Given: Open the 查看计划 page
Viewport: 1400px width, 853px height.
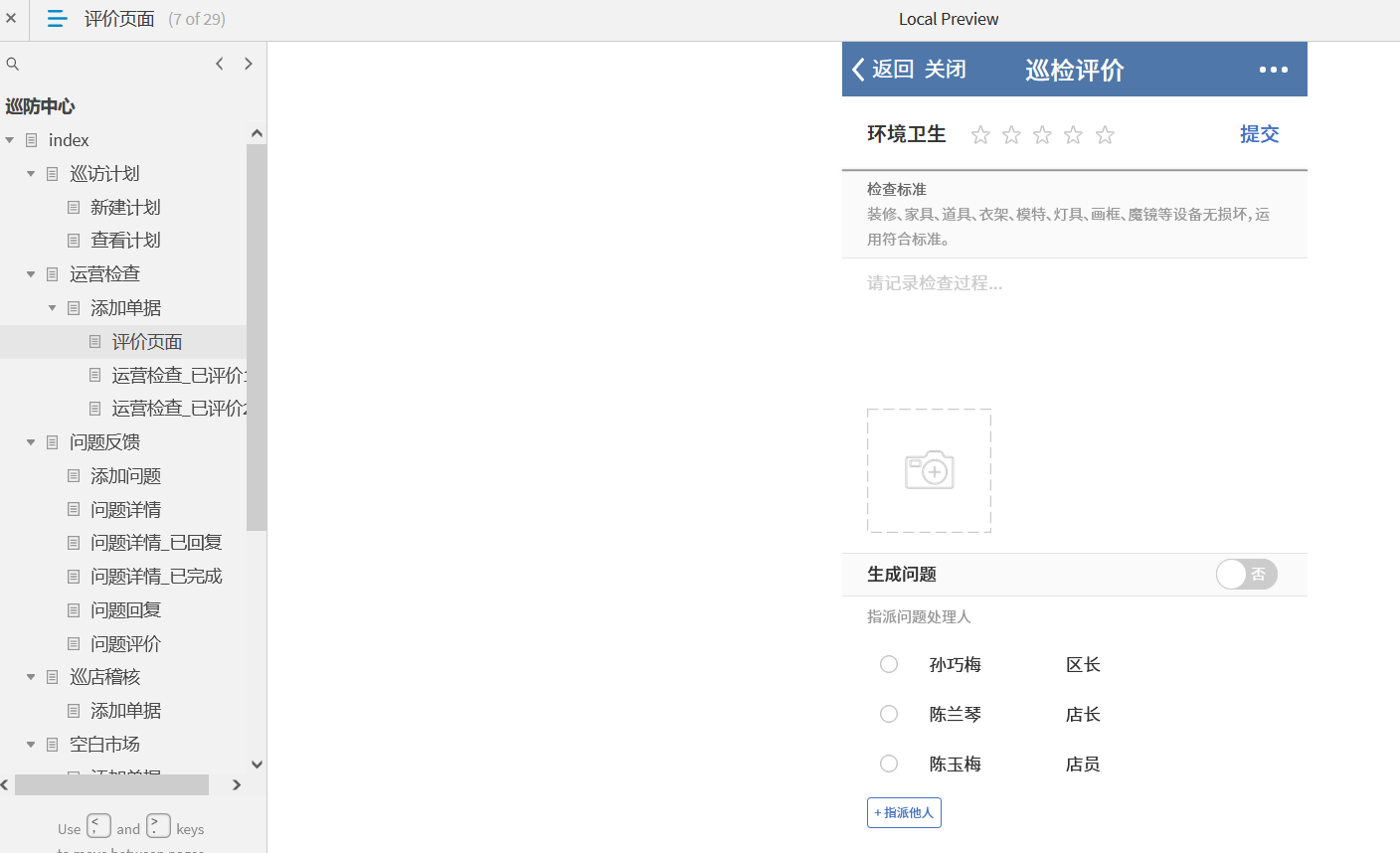Looking at the screenshot, I should point(125,241).
